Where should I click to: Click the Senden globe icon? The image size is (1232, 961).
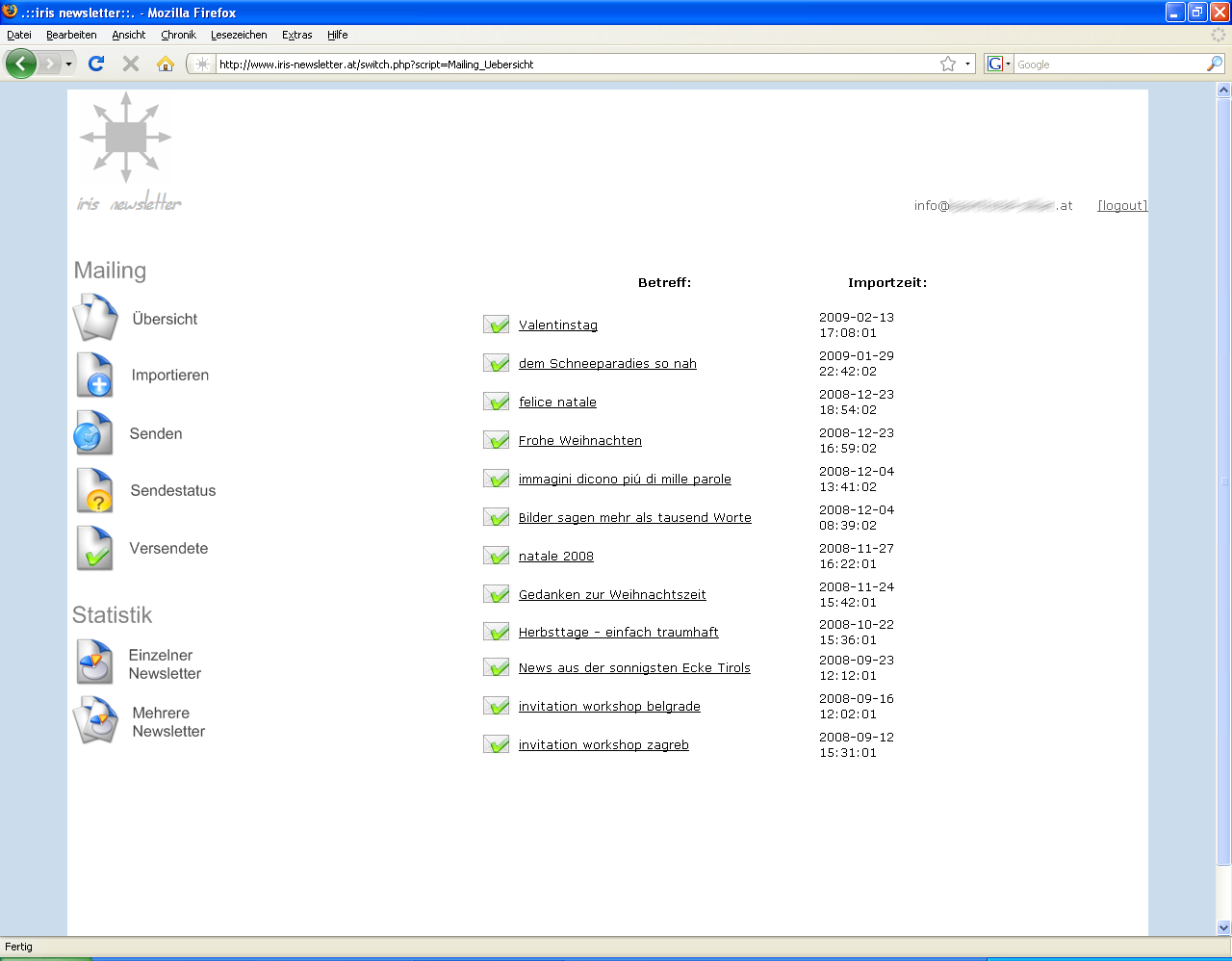click(x=93, y=433)
